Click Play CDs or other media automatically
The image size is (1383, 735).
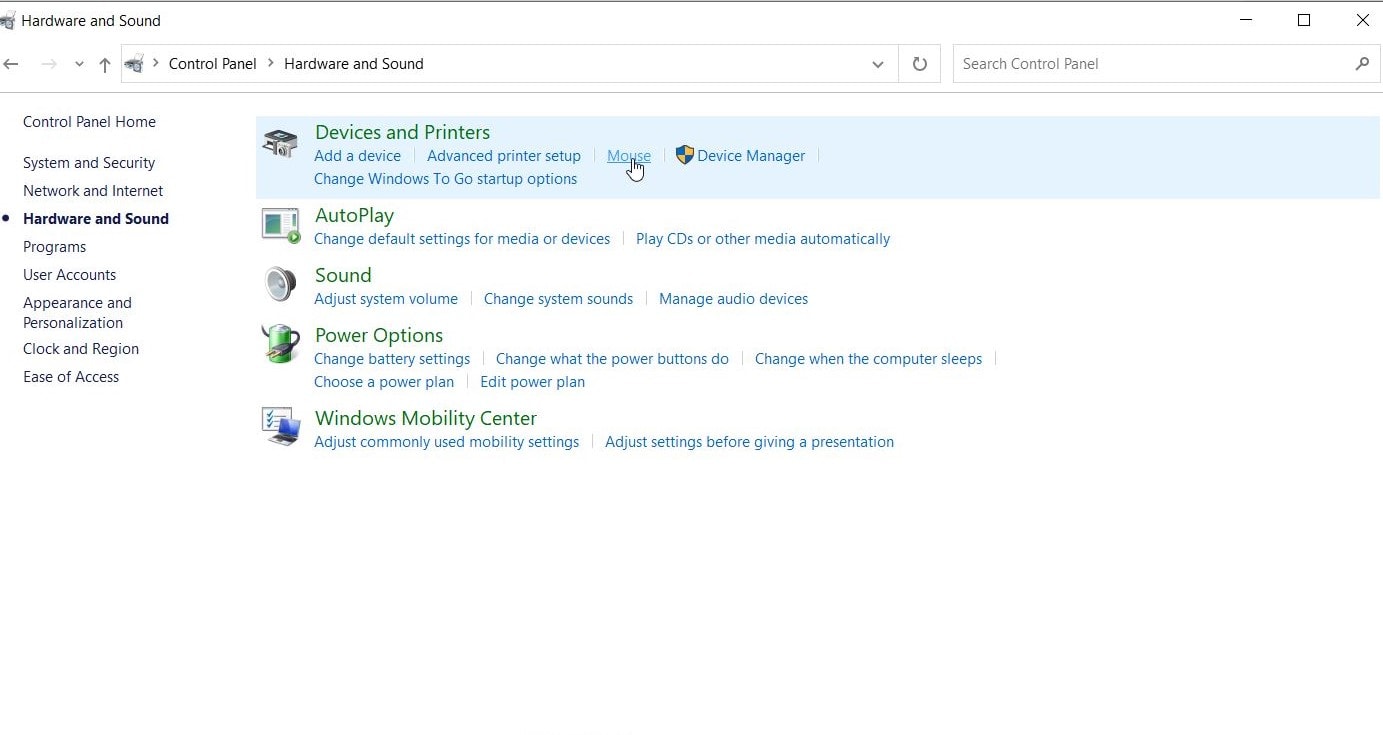pos(763,239)
